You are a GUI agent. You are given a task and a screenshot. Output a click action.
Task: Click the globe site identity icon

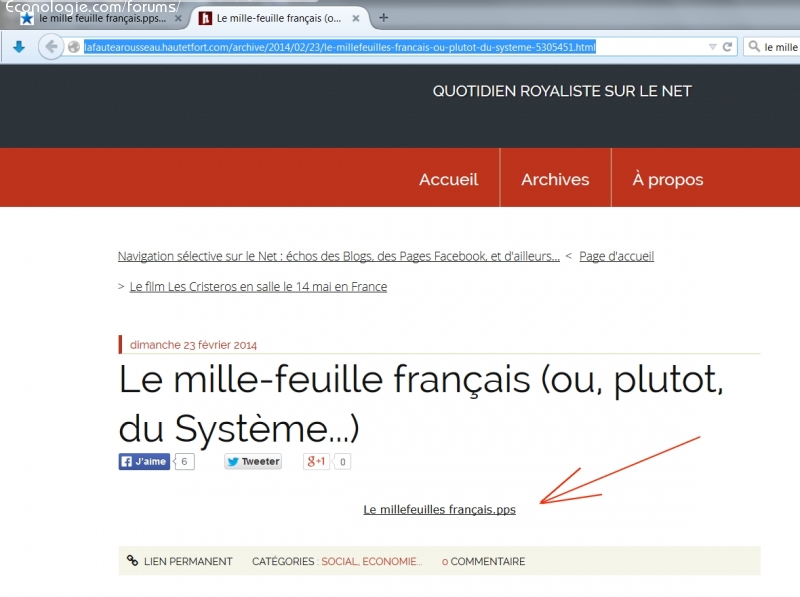[x=74, y=47]
